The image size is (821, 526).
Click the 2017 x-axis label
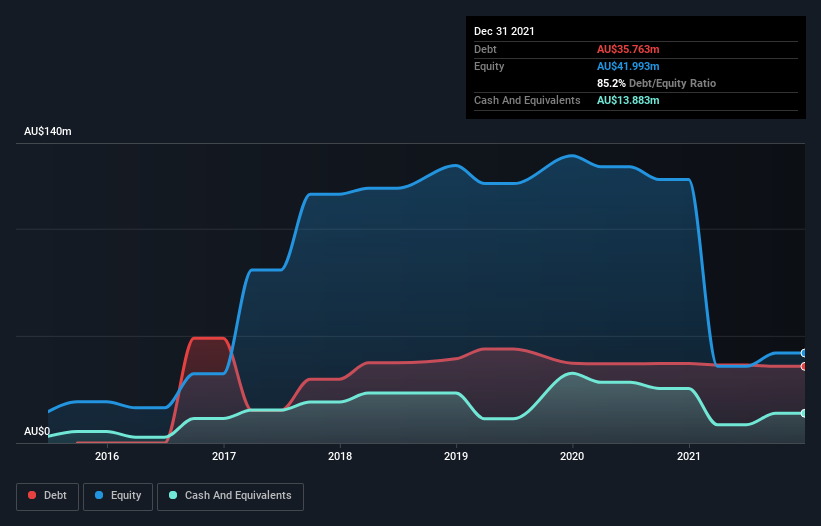click(x=224, y=456)
